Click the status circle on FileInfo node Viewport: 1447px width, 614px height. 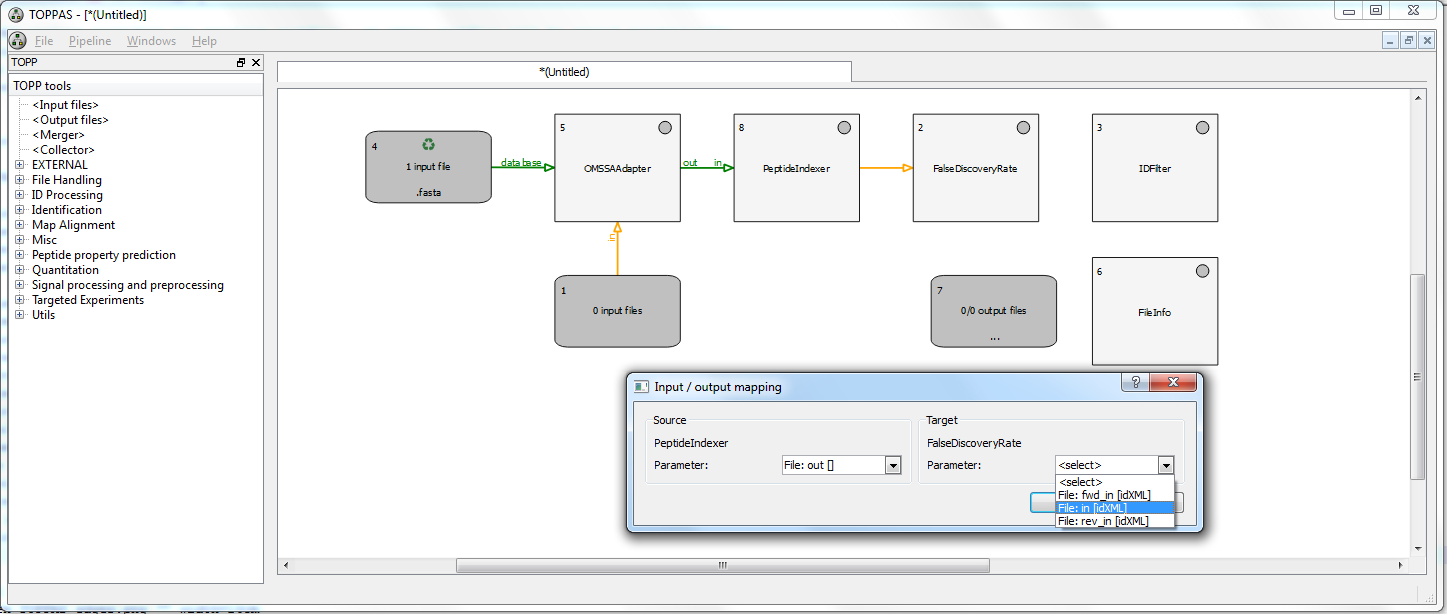[x=1202, y=271]
